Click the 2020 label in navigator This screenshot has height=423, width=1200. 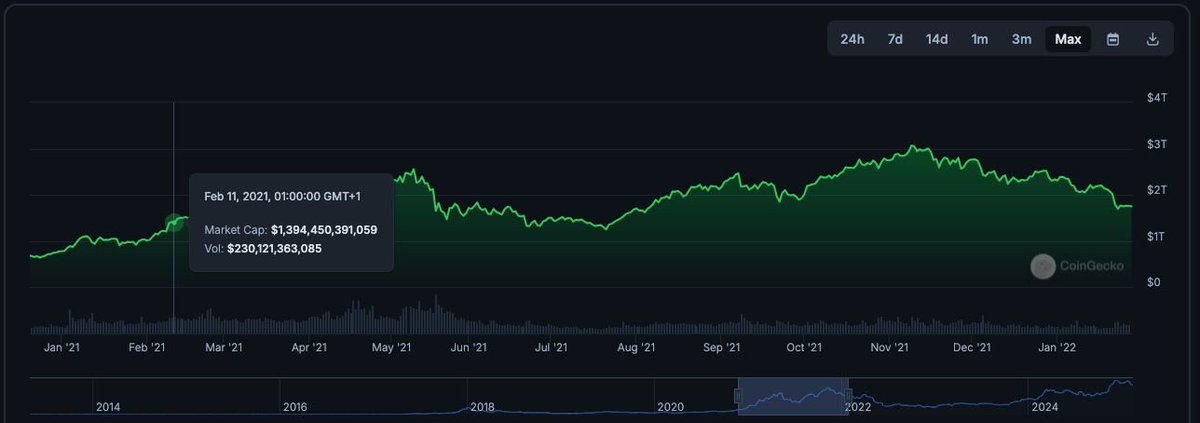pos(669,407)
